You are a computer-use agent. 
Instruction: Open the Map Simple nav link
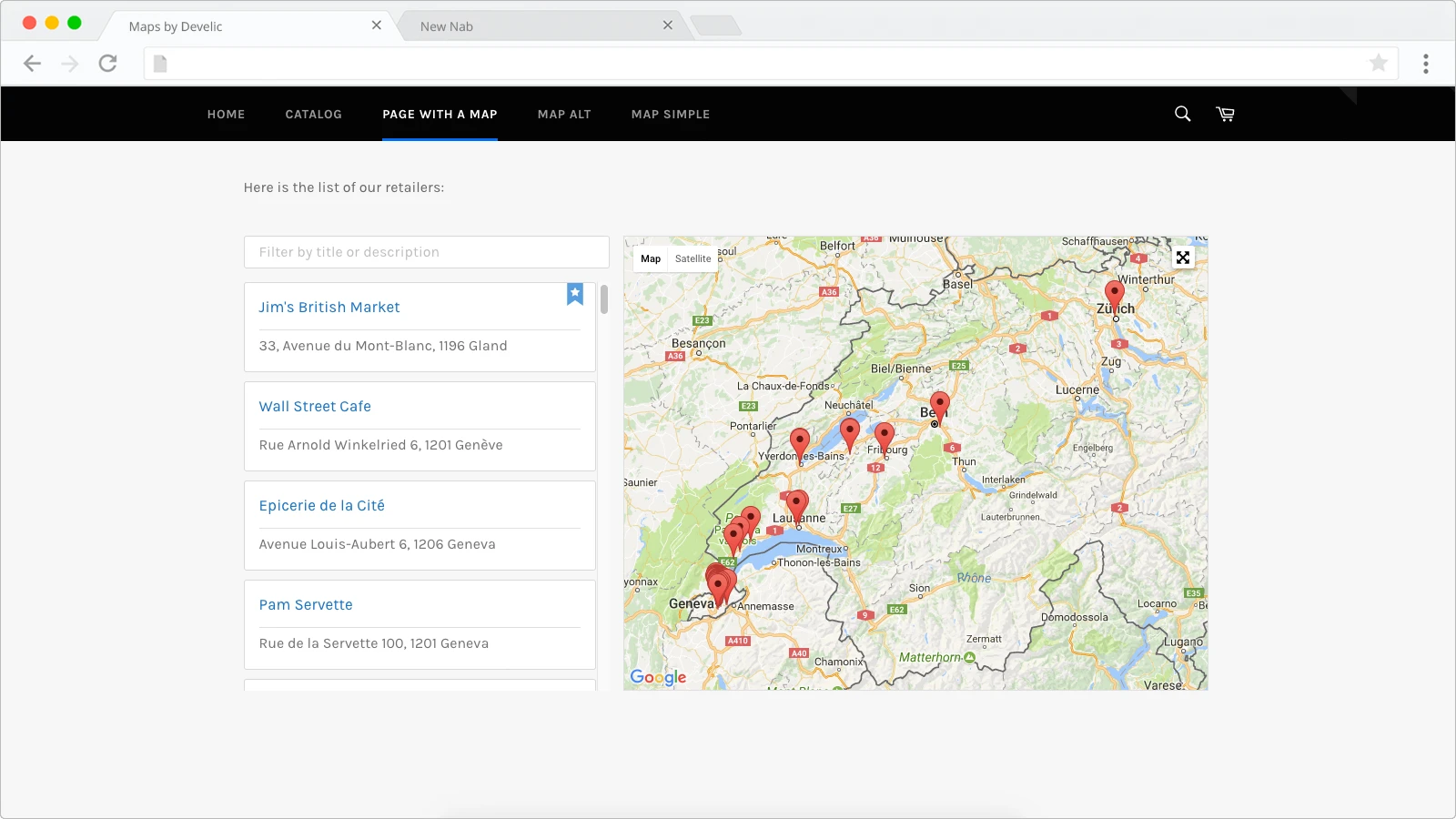671,115
